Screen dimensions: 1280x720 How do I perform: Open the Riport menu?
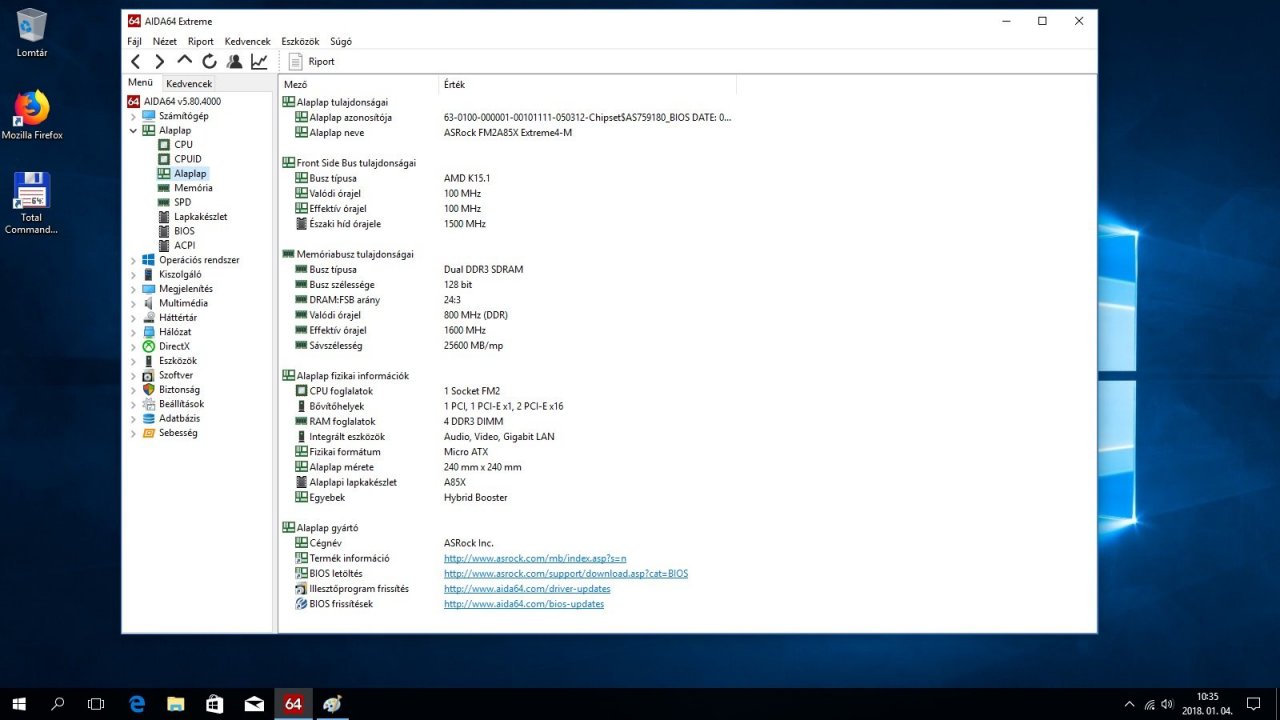(201, 42)
